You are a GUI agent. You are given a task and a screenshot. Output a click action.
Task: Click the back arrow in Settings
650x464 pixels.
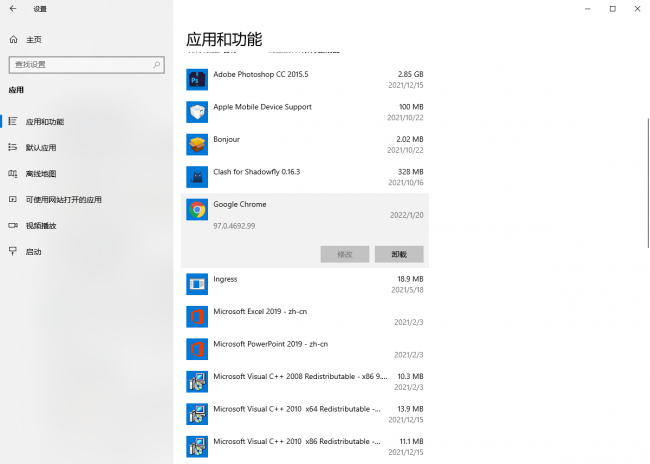[13, 8]
